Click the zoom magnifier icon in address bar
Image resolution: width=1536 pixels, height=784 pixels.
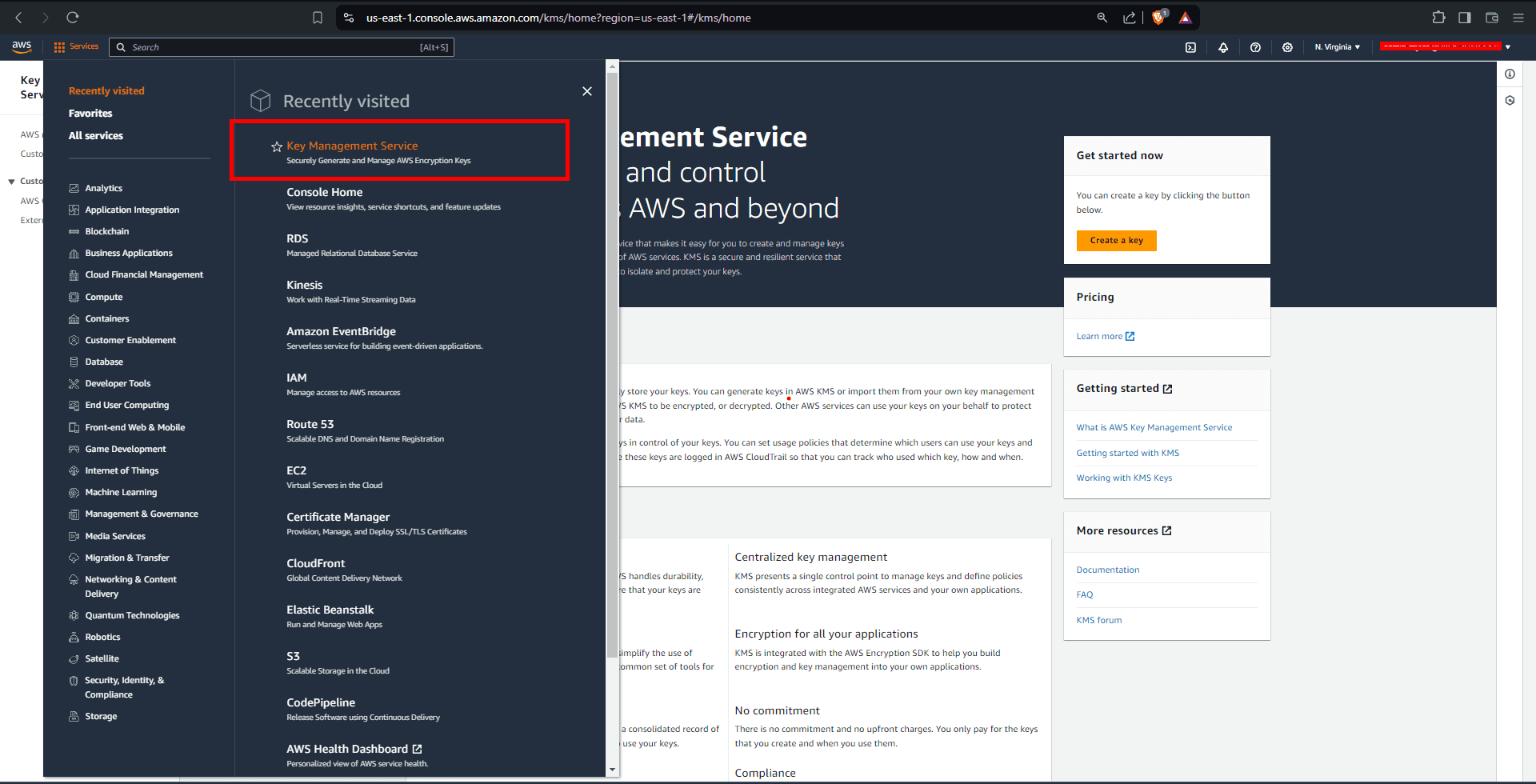[x=1102, y=18]
